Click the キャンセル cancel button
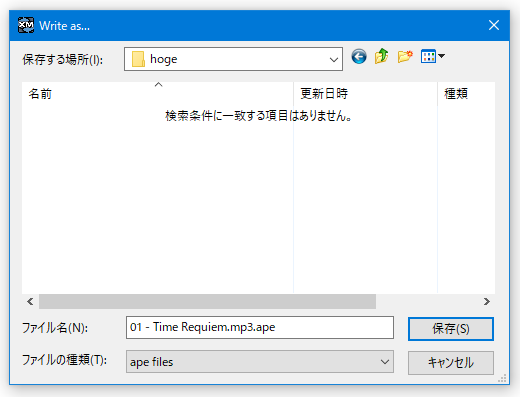520x397 pixels. click(x=451, y=363)
